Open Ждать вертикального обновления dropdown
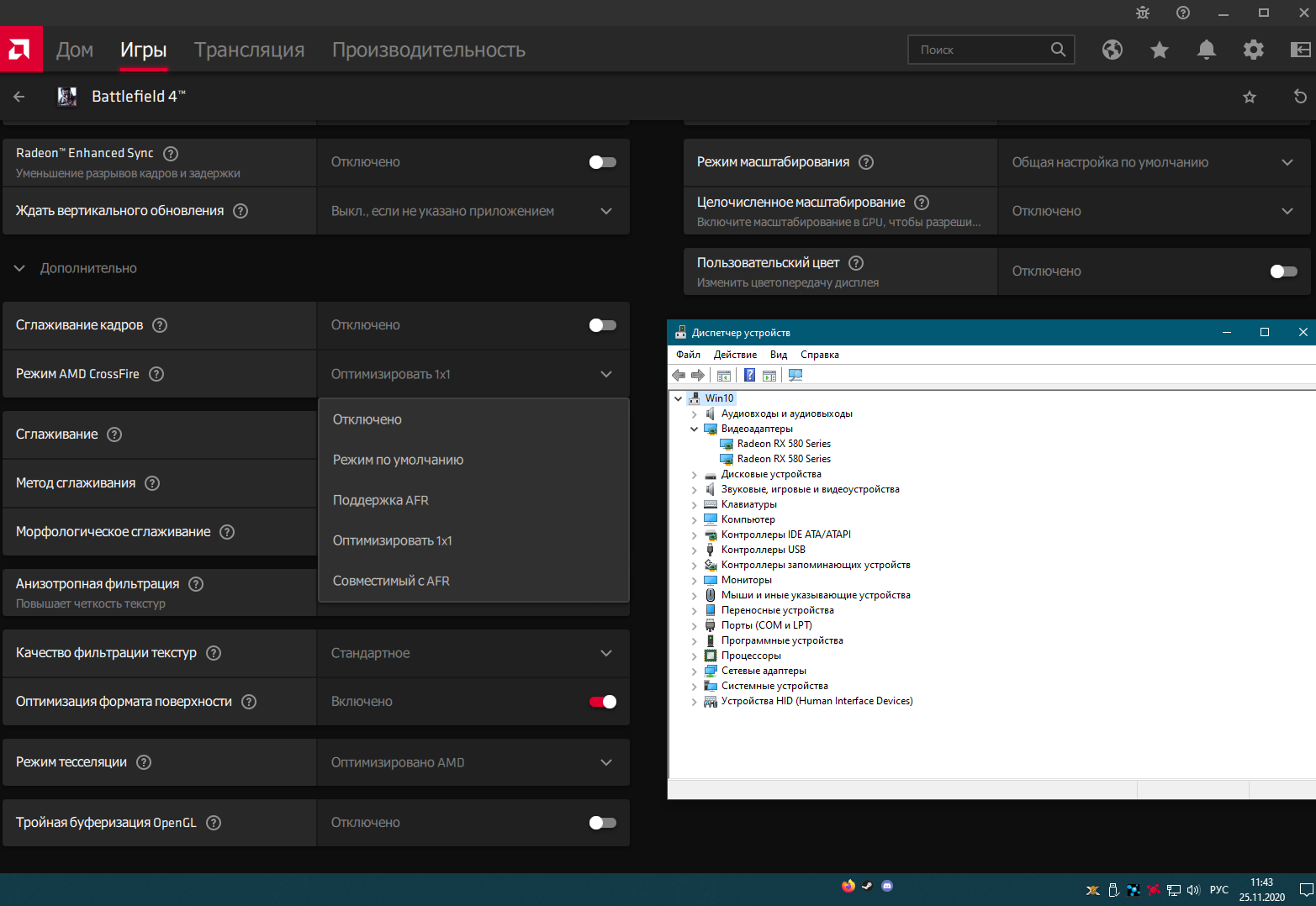Viewport: 1316px width, 906px height. pyautogui.click(x=473, y=211)
